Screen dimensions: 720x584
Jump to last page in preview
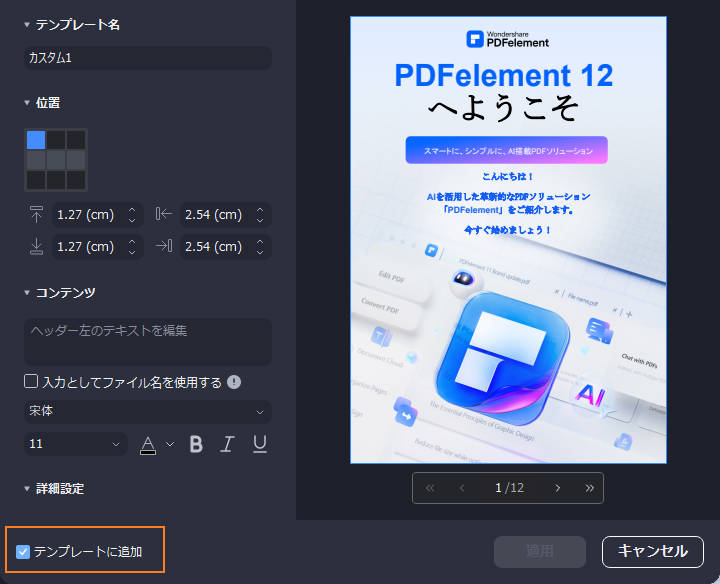(x=590, y=488)
